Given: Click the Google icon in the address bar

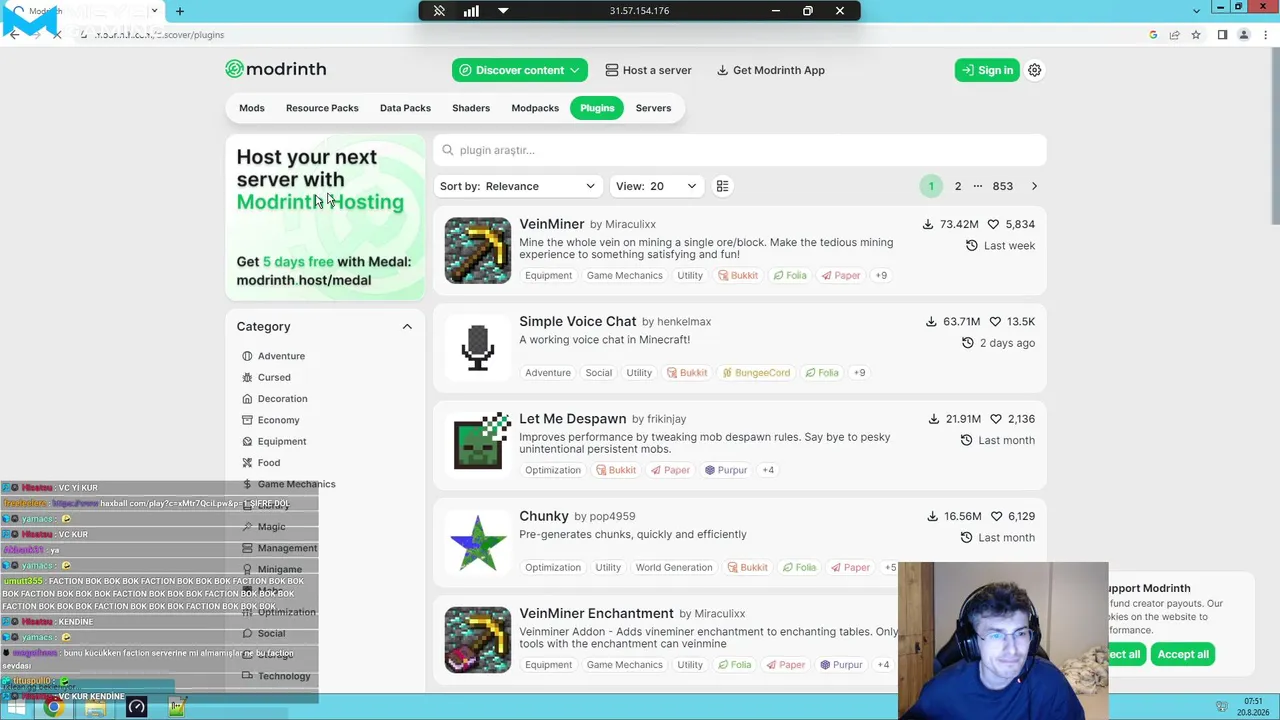Looking at the screenshot, I should point(1153,35).
